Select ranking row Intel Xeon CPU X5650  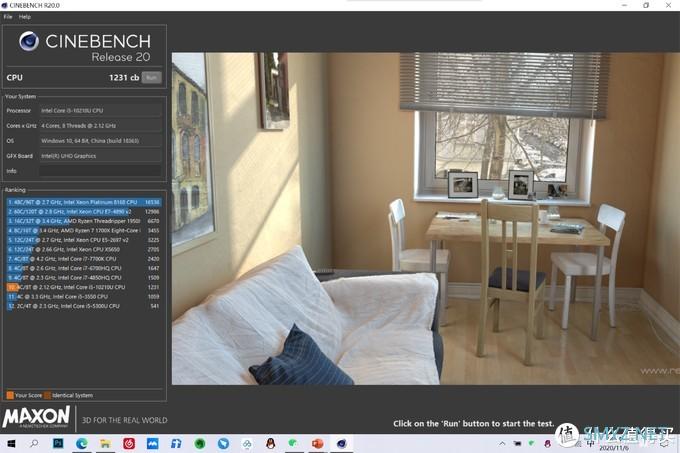(x=84, y=250)
